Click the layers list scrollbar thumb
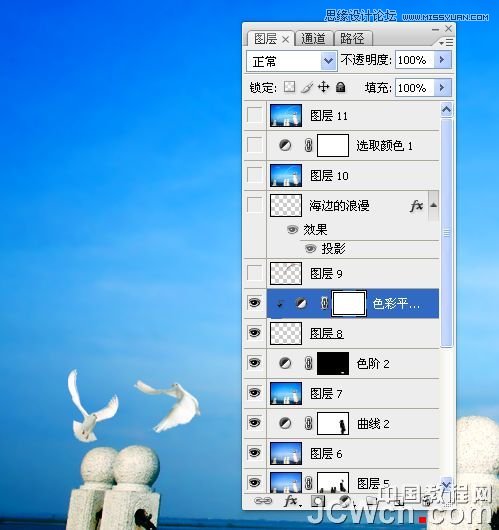 coord(446,233)
